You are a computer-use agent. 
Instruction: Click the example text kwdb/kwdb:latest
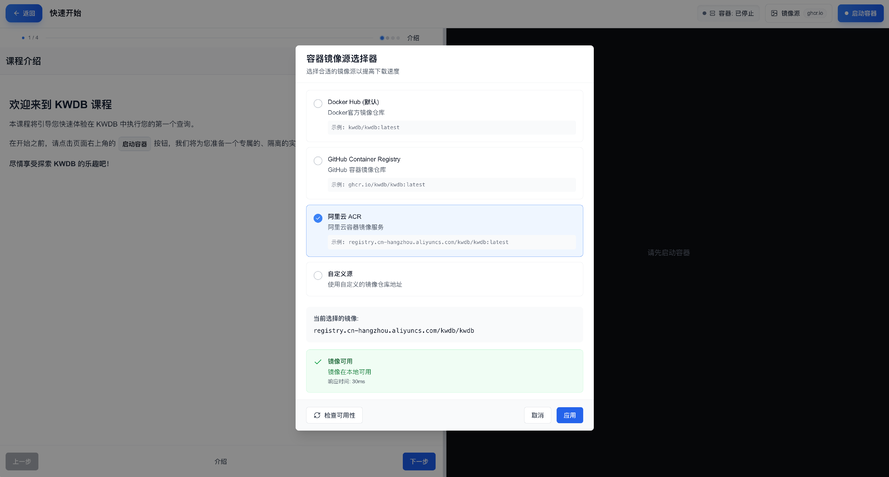tap(374, 128)
